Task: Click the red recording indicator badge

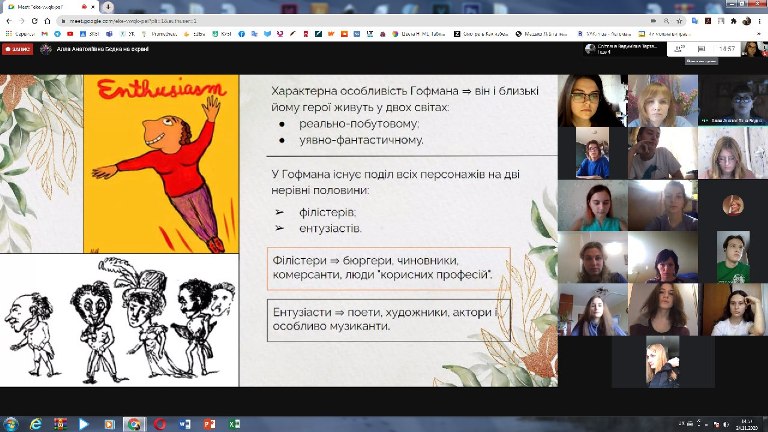Action: (18, 49)
